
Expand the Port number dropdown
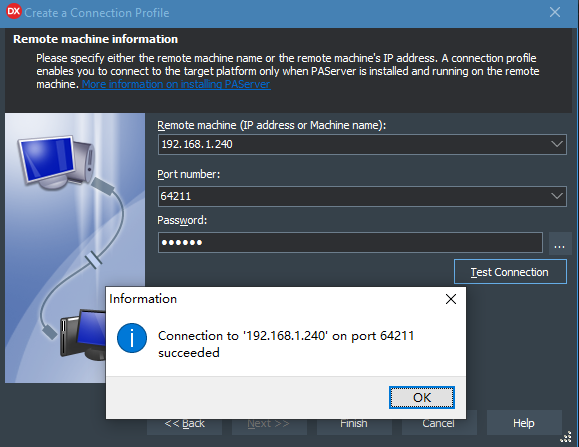point(557,196)
